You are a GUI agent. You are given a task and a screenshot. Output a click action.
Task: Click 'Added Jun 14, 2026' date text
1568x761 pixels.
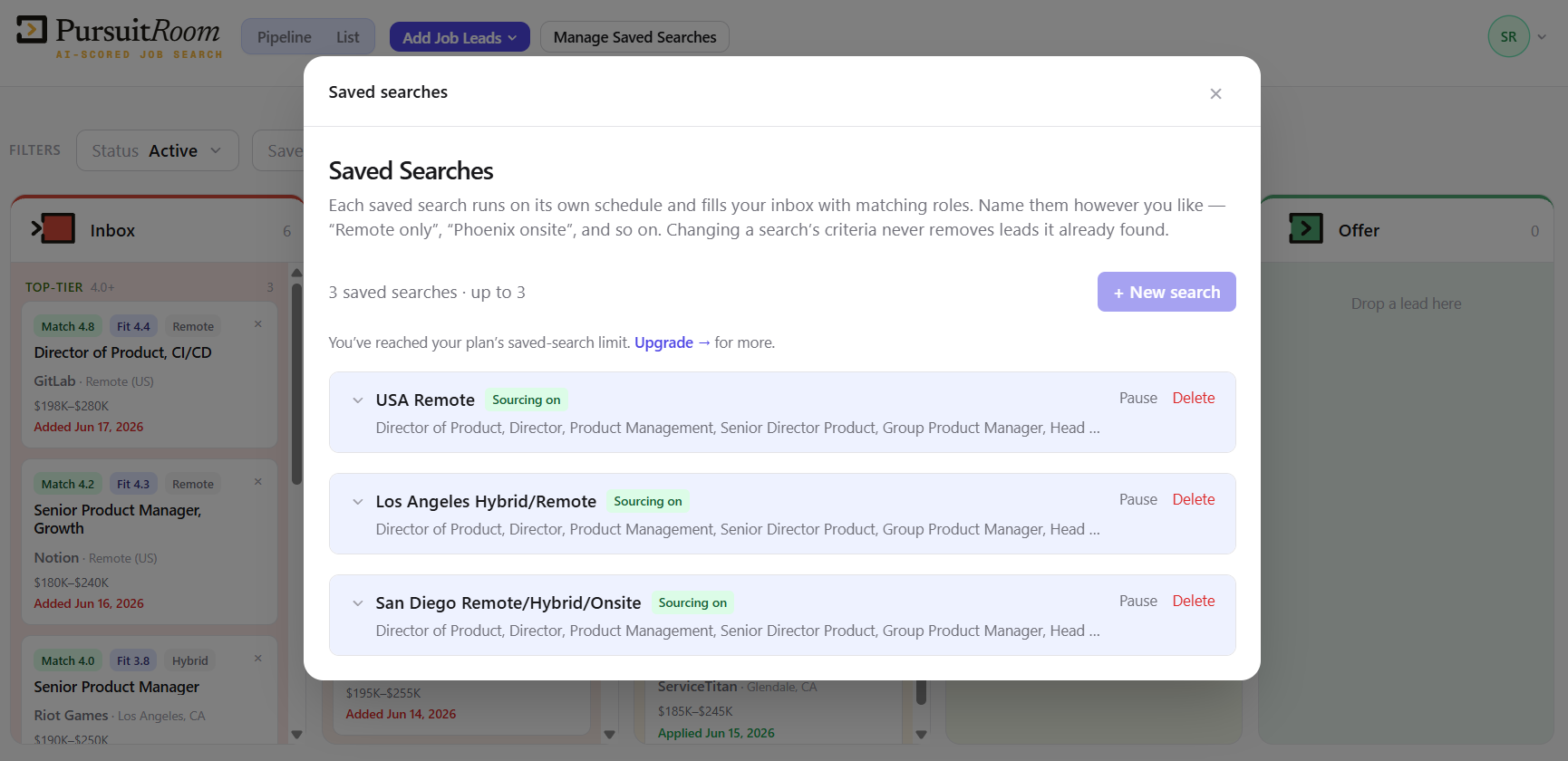[401, 714]
